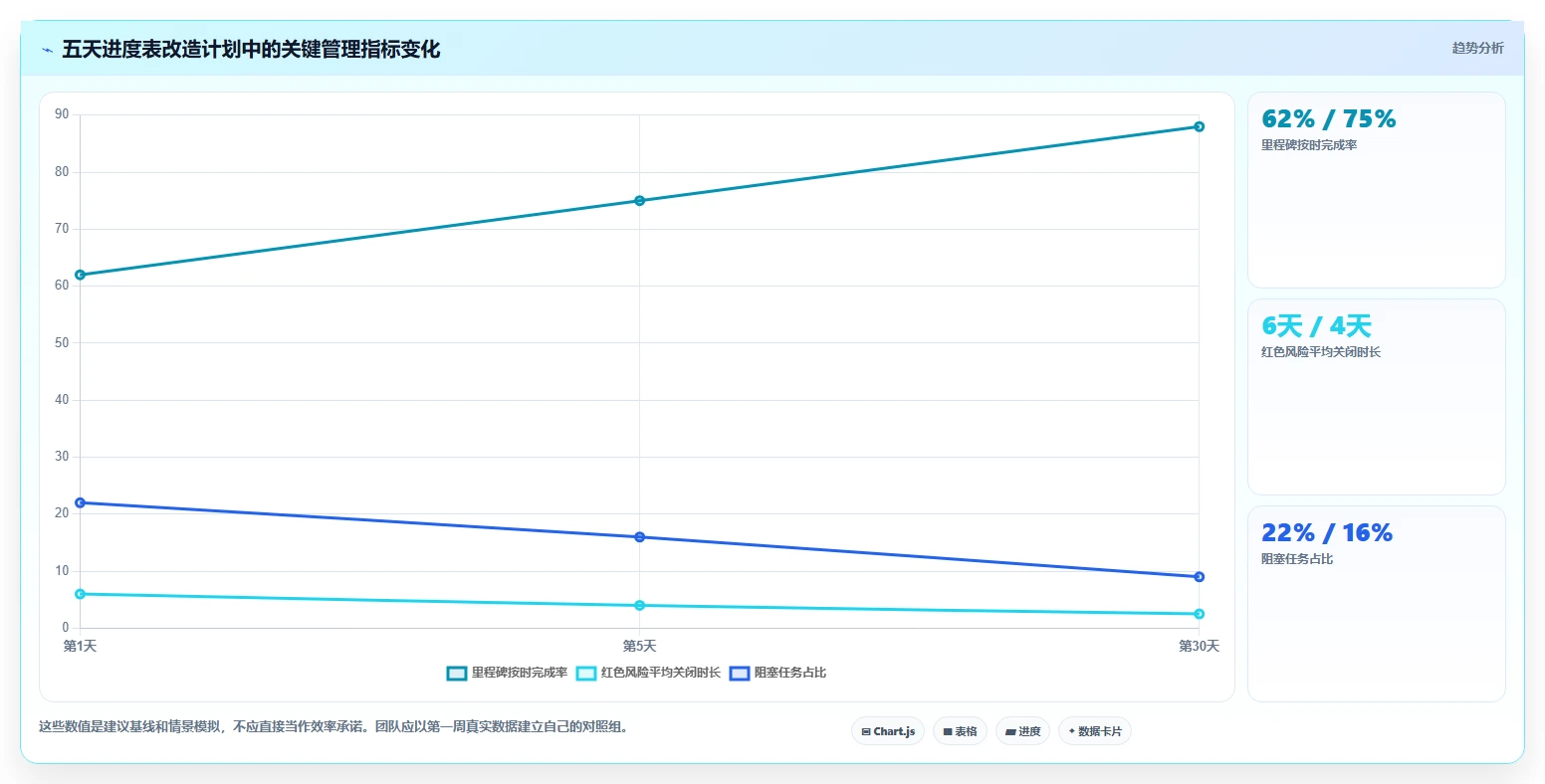This screenshot has height=784, width=1545.
Task: Select the Chart.js tag
Action: [888, 731]
